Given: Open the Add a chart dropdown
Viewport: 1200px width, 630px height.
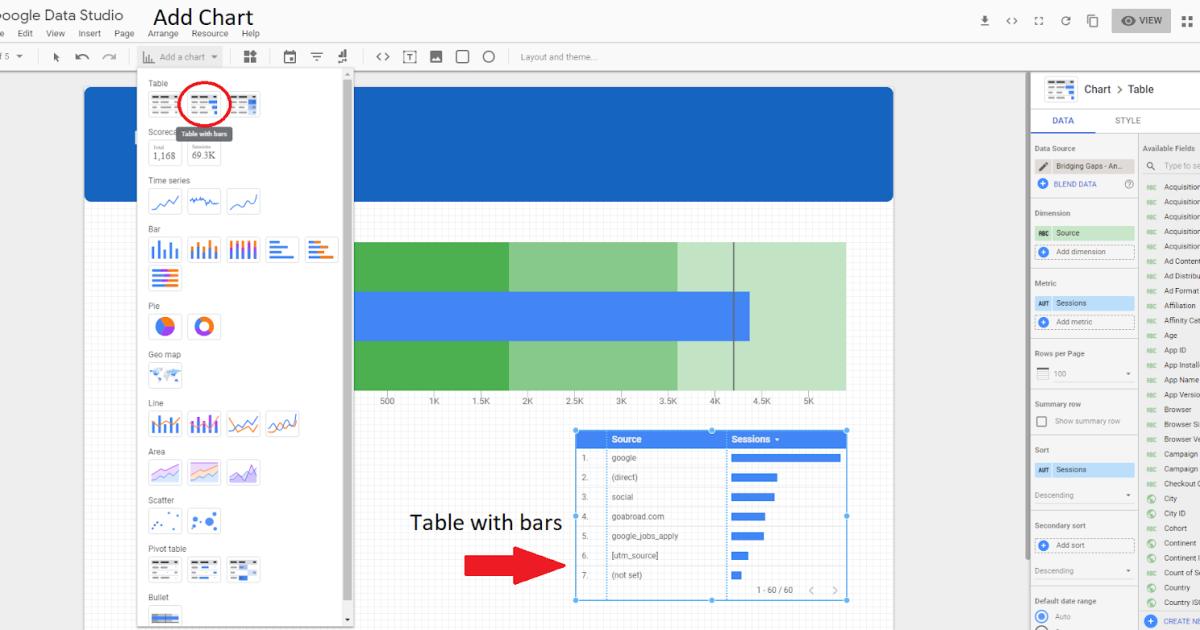Looking at the screenshot, I should (x=180, y=57).
